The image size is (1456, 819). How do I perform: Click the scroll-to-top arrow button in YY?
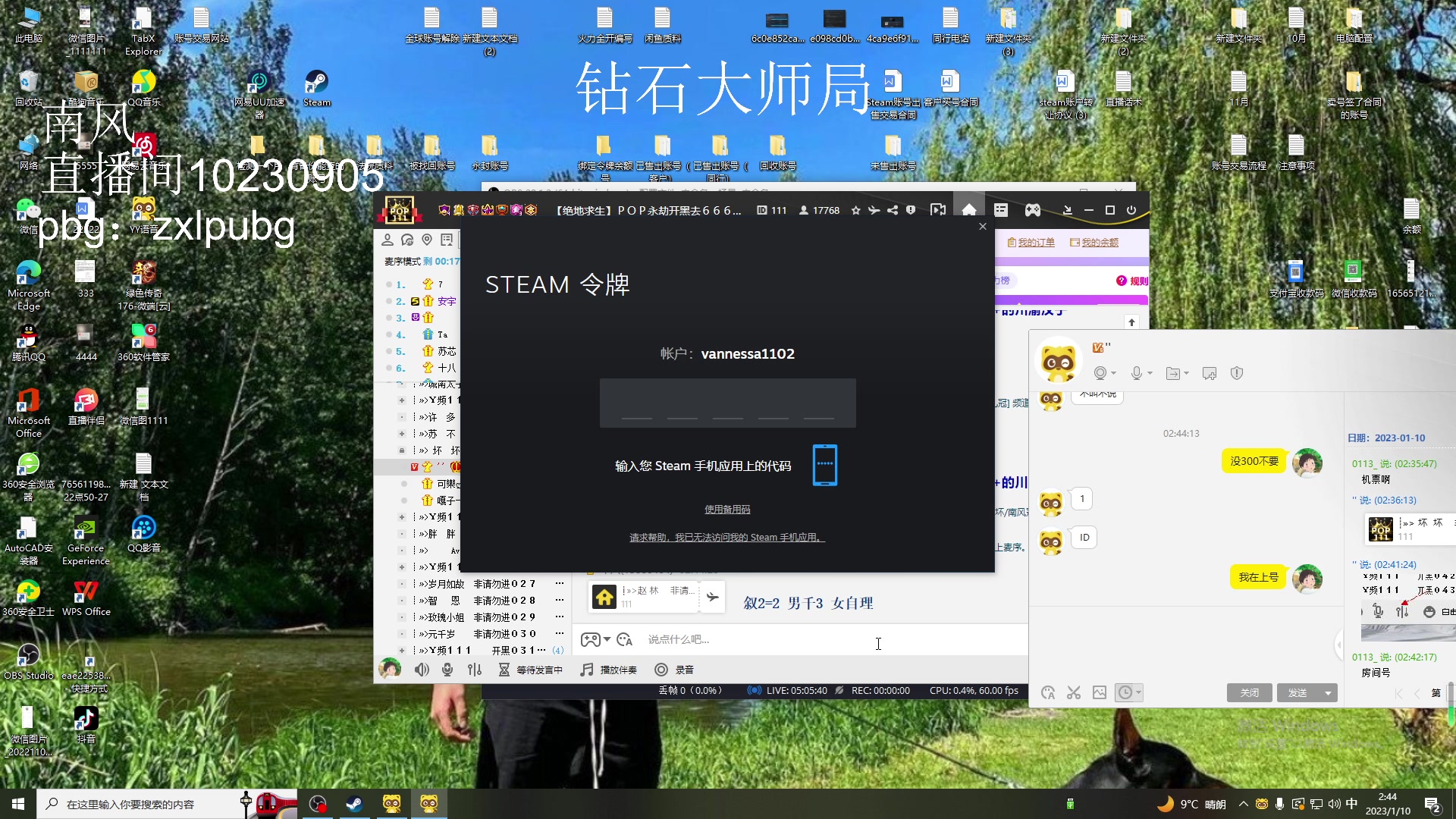[1131, 322]
